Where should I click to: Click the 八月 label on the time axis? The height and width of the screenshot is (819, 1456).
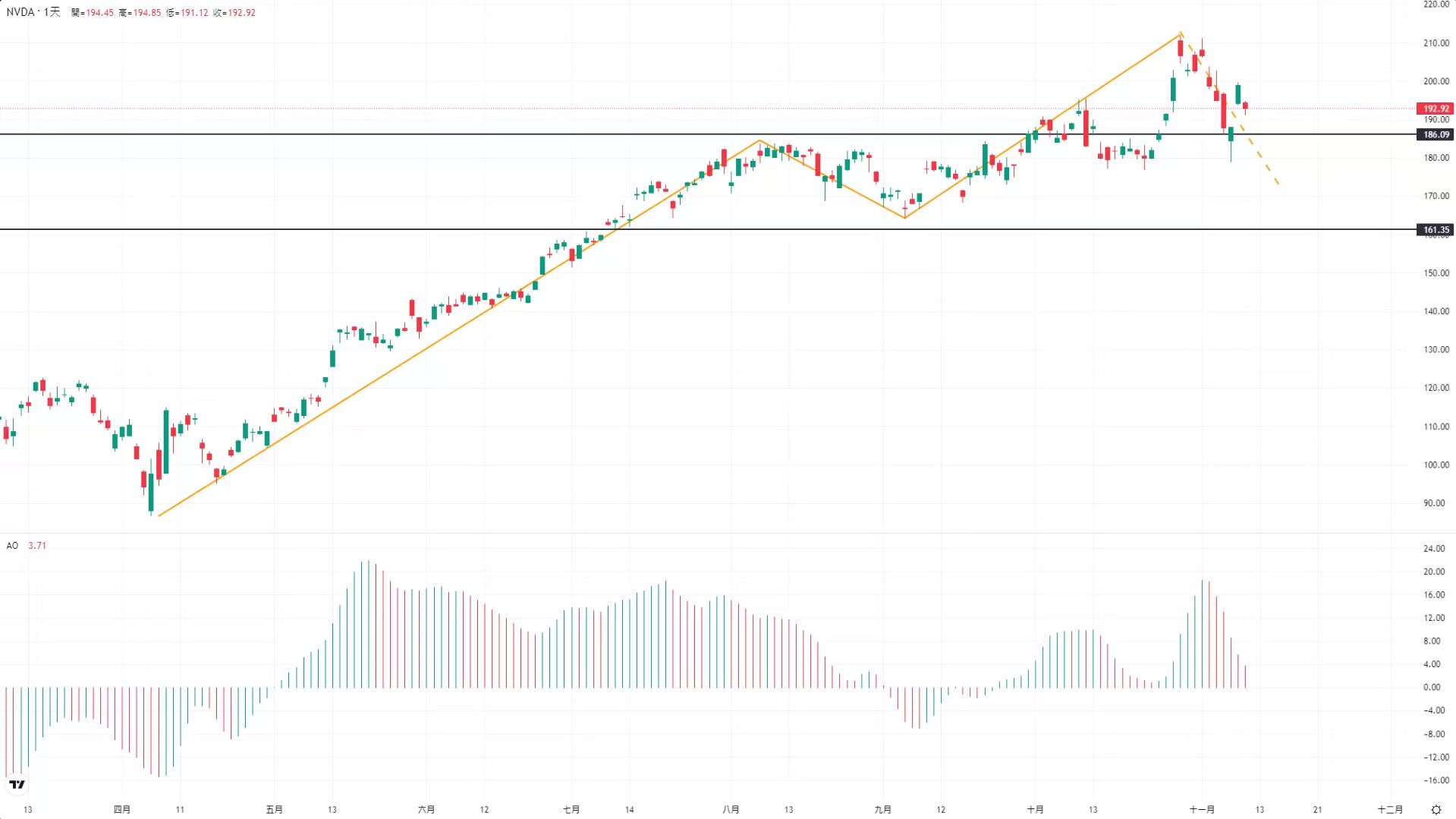coord(731,810)
